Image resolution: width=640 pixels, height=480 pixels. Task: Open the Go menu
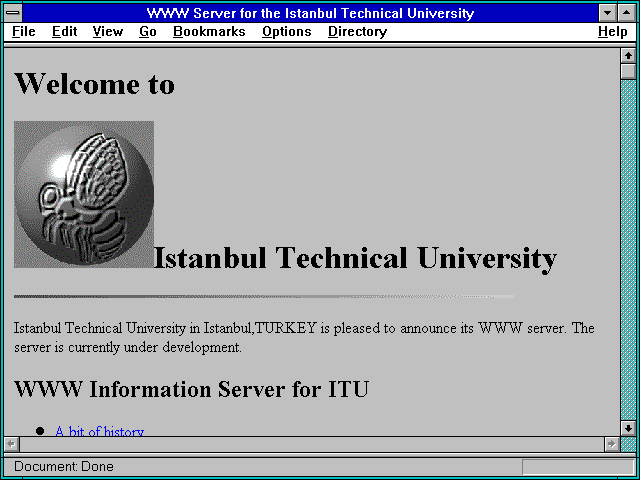(x=148, y=32)
